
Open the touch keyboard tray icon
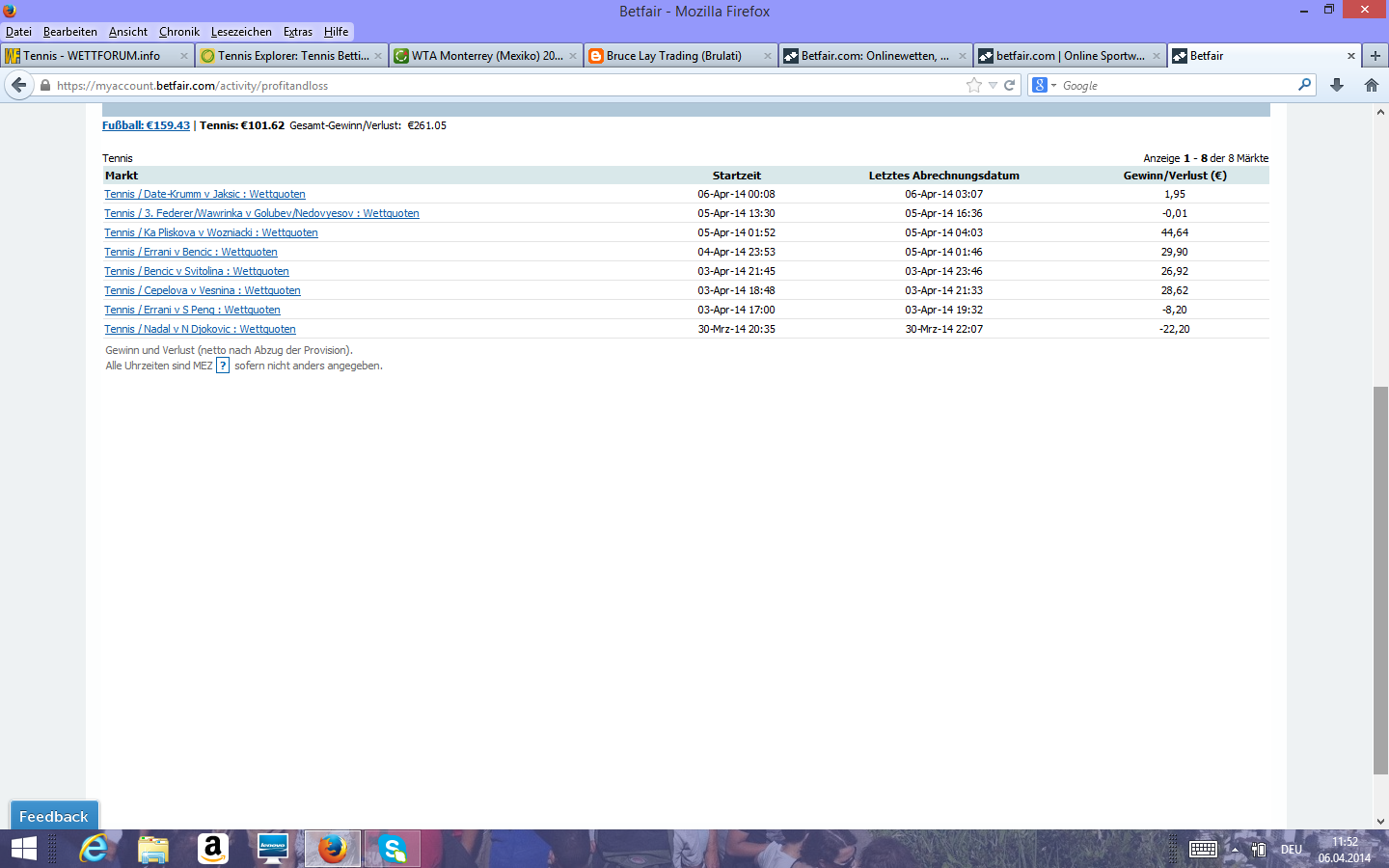[x=1203, y=849]
